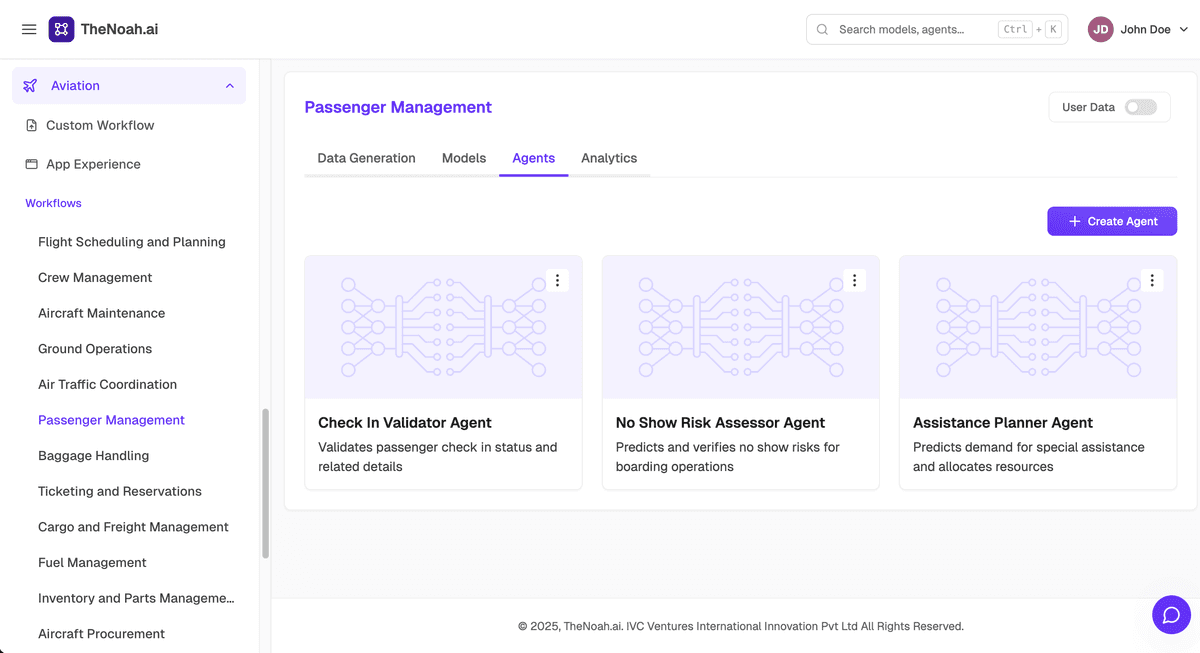Viewport: 1200px width, 653px height.
Task: Click the JD user avatar
Action: 1100,29
